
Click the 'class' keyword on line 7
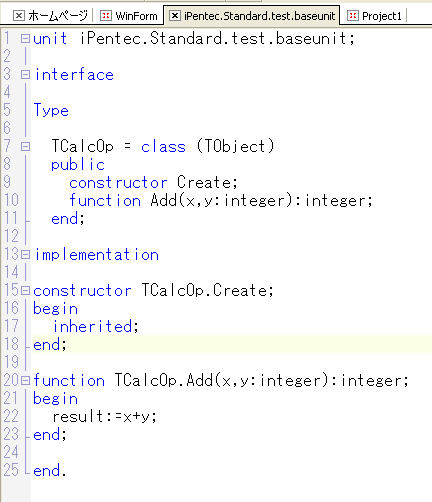click(163, 147)
